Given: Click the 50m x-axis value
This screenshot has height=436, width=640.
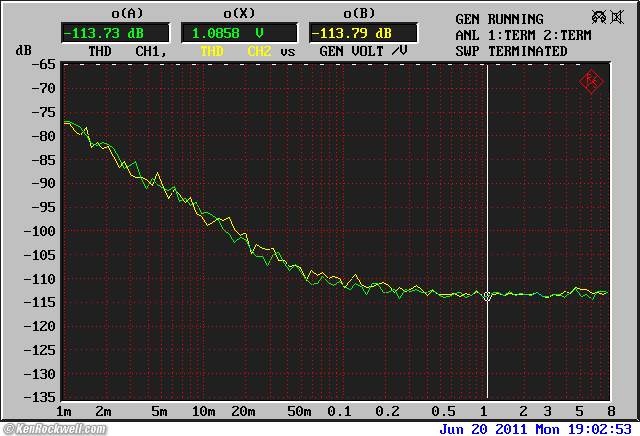Looking at the screenshot, I should tap(299, 411).
